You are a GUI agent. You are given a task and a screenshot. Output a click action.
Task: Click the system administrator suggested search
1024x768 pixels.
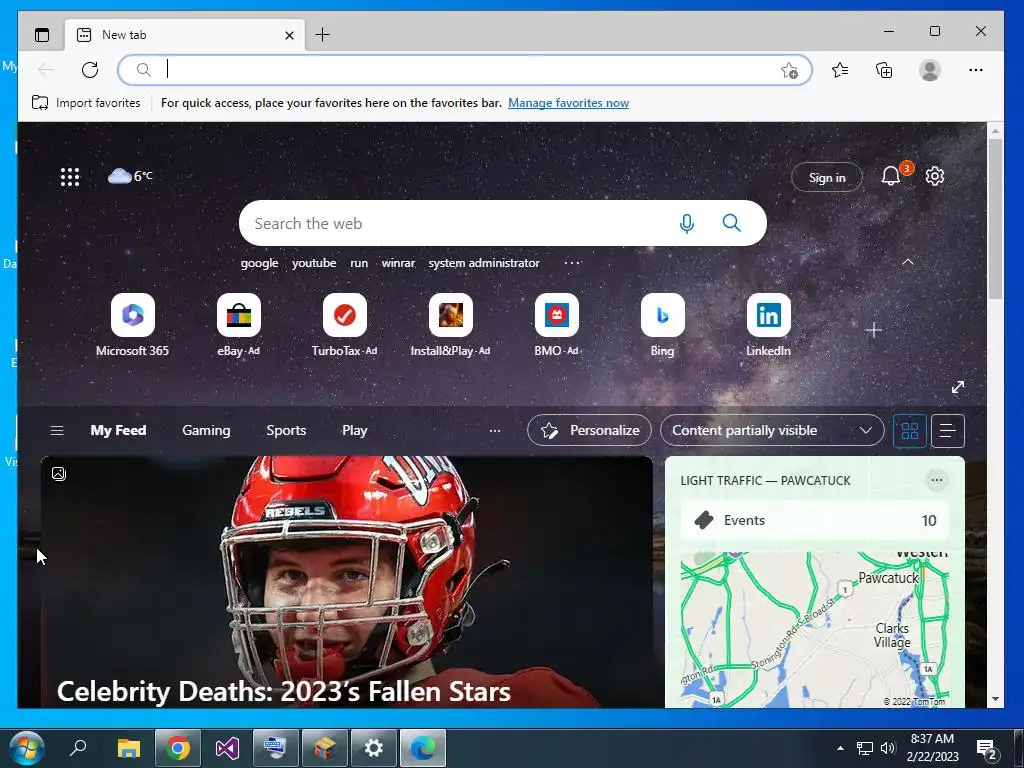click(484, 263)
